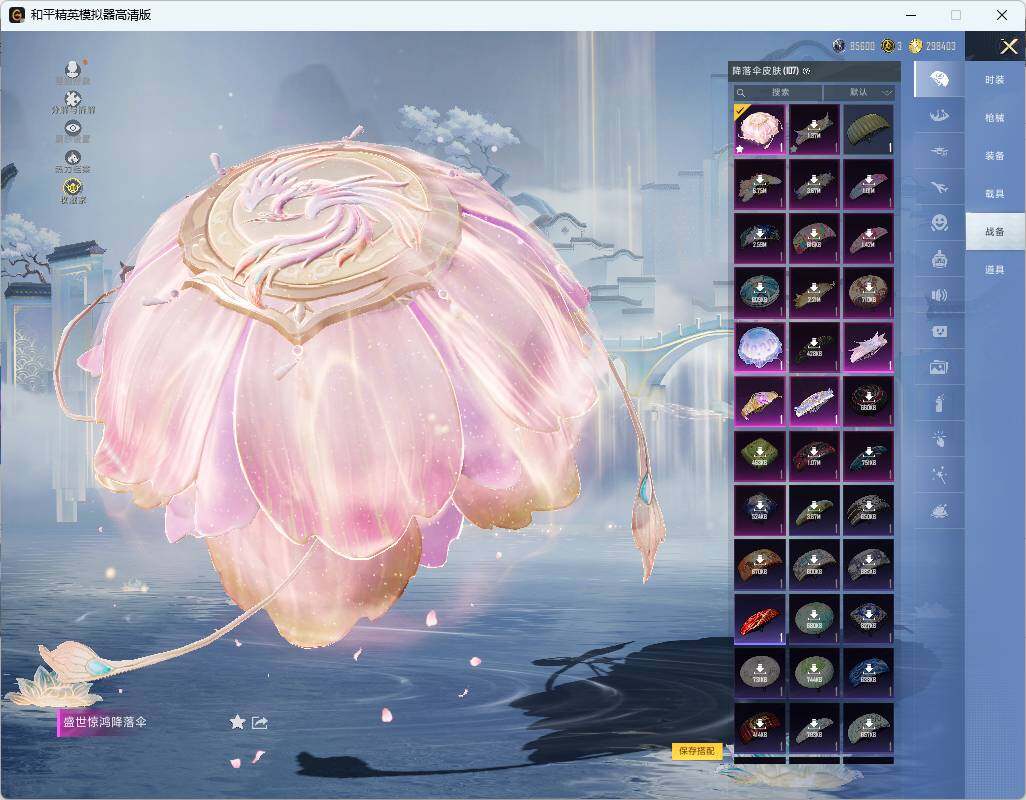Open the skydiving pose category icon
Image resolution: width=1026 pixels, height=800 pixels.
[x=939, y=116]
